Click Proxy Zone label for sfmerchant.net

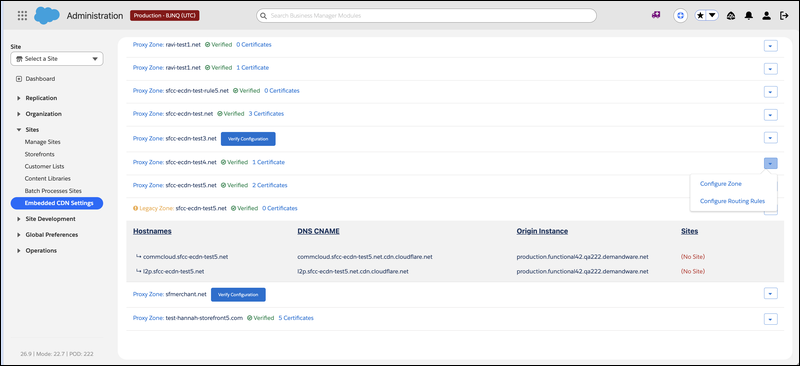pos(148,294)
